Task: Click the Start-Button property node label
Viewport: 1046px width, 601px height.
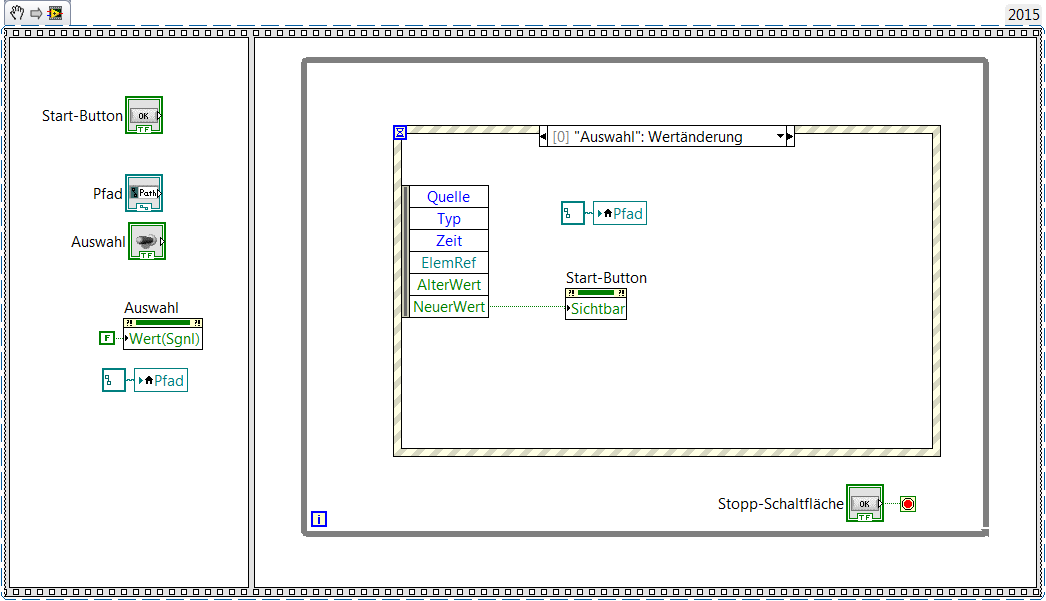Action: pos(606,277)
